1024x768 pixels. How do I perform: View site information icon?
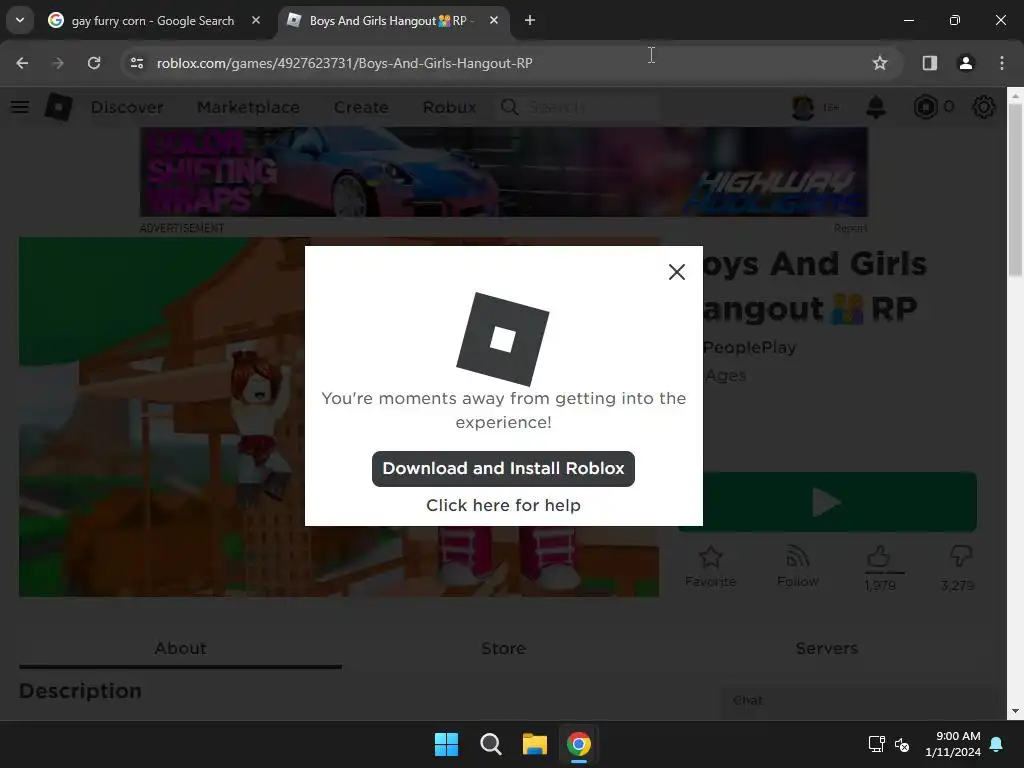pyautogui.click(x=136, y=63)
